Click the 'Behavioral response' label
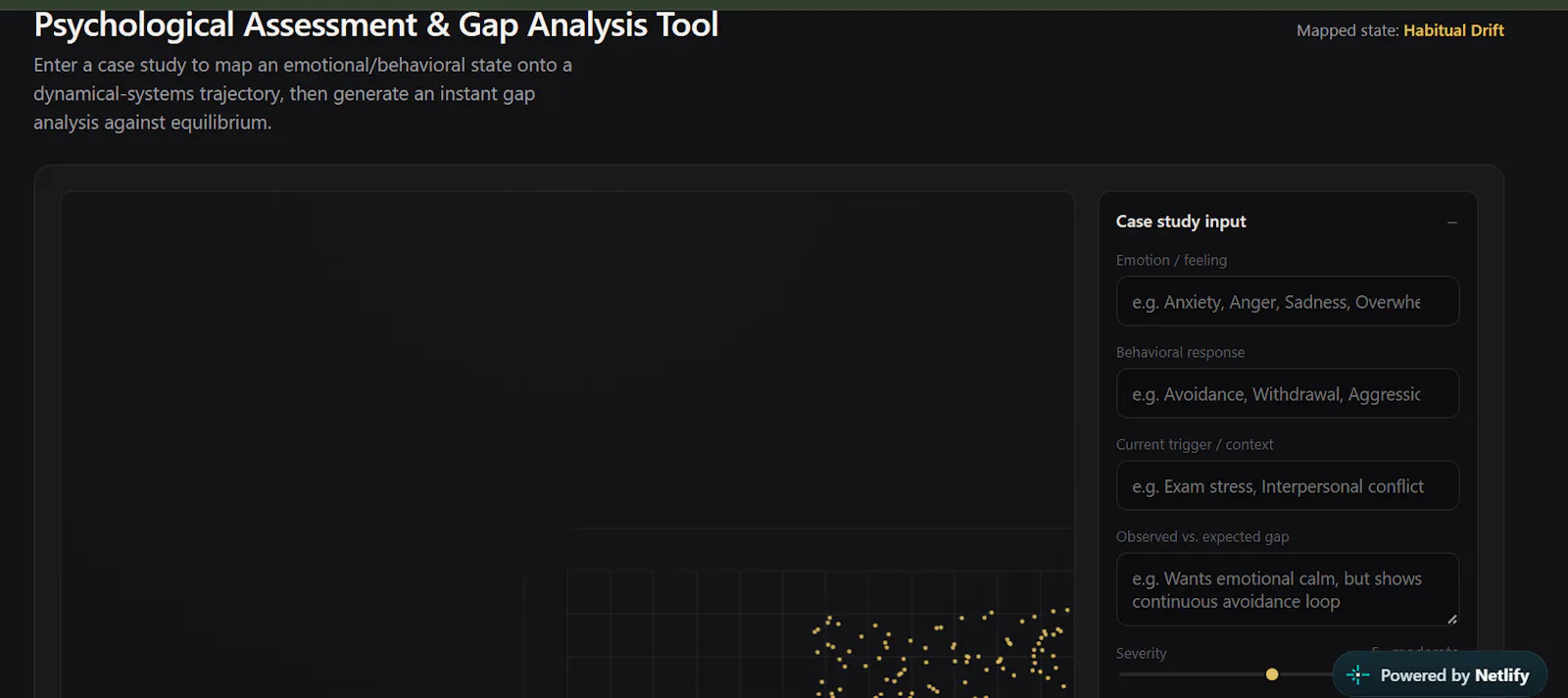 [1180, 352]
